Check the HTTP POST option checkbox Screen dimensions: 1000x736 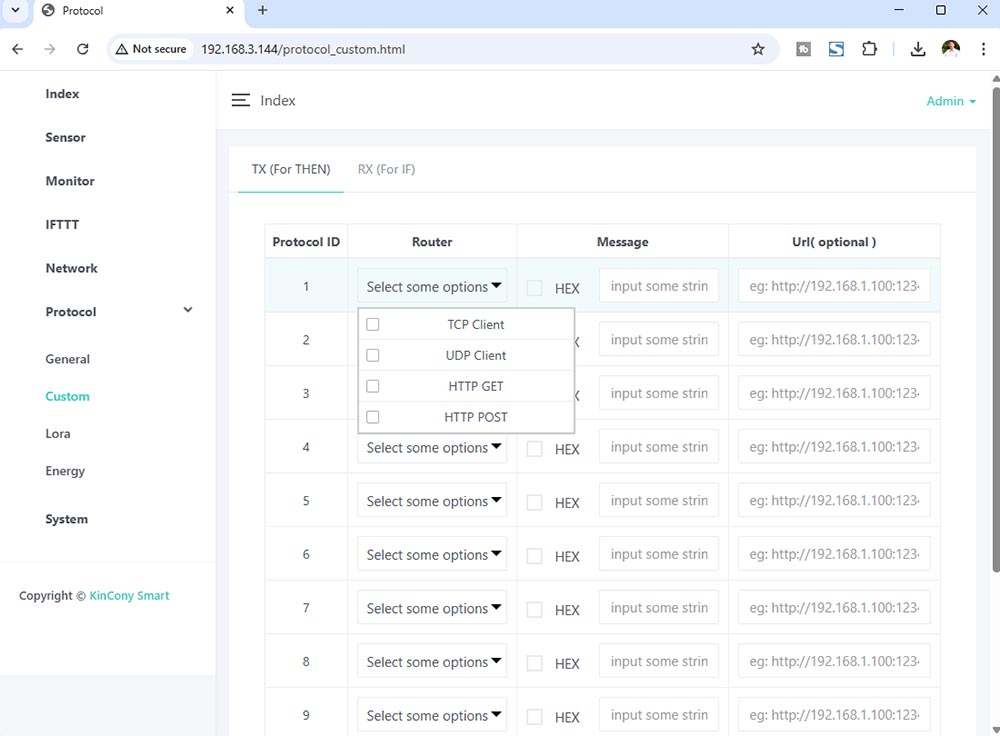pos(373,417)
